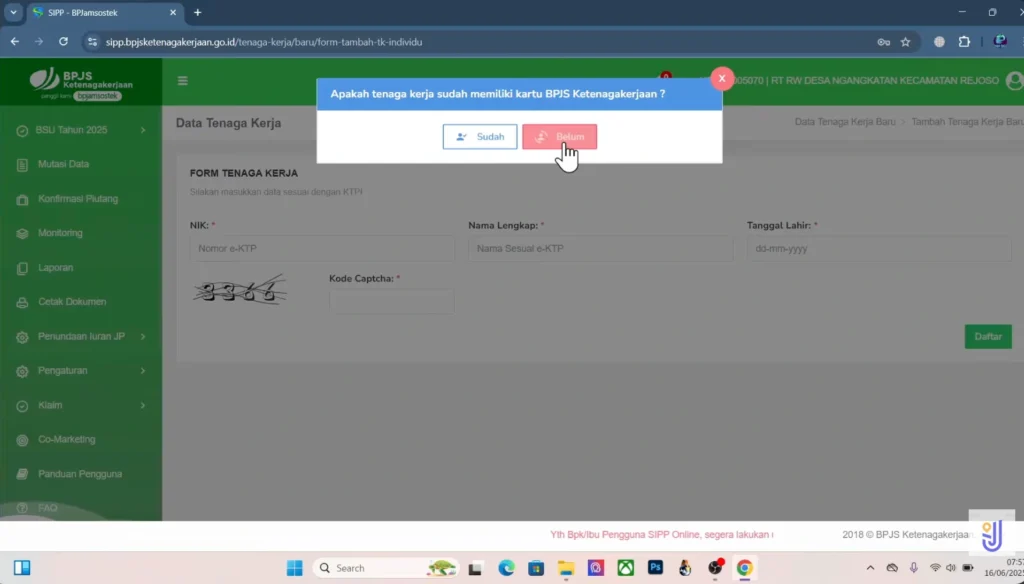The height and width of the screenshot is (584, 1024).
Task: Click inside the Kode Captcha input field
Action: (391, 301)
